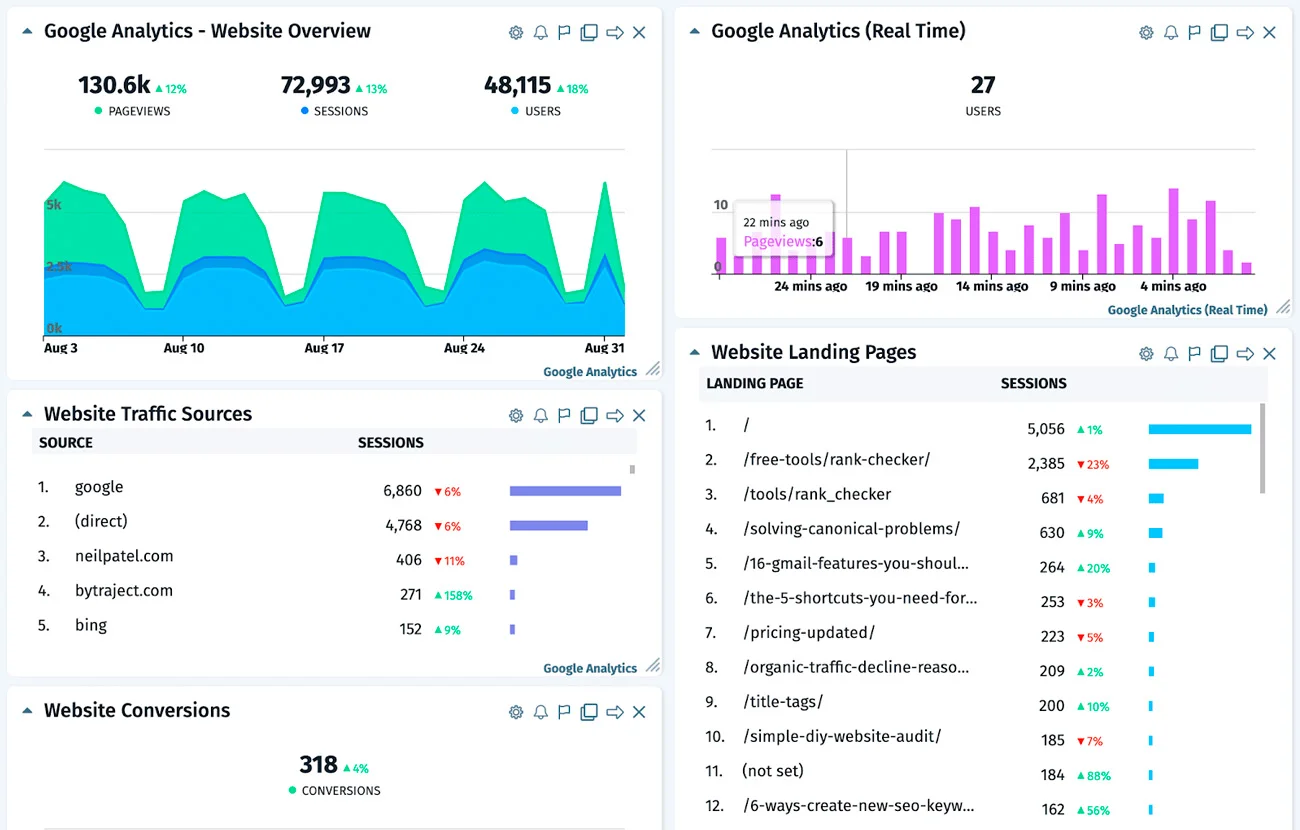The height and width of the screenshot is (830, 1300).
Task: Duplicate the Website Traffic Sources widget
Action: coord(589,416)
